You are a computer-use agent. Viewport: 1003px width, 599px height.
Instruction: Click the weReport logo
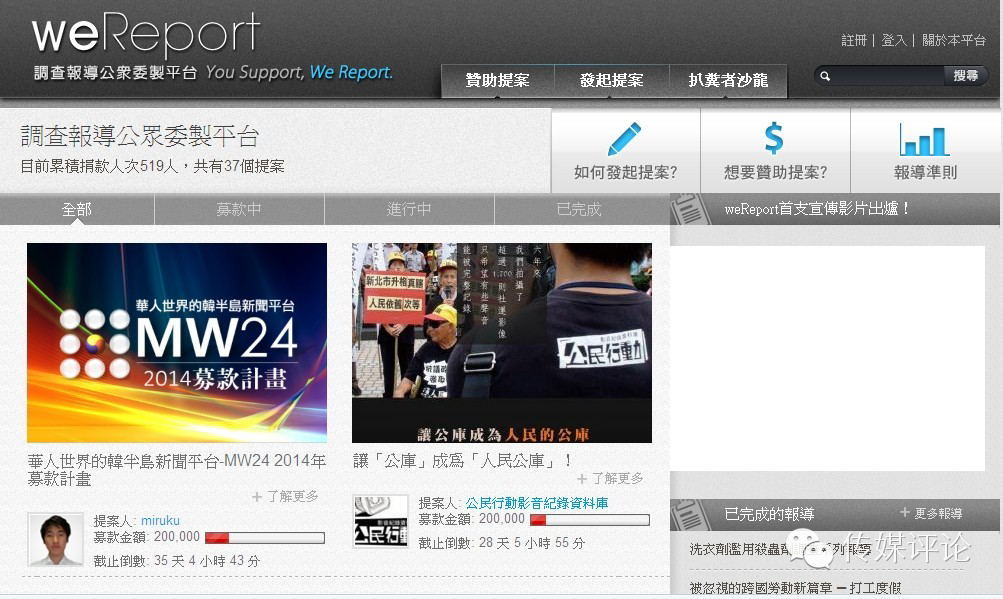click(146, 33)
